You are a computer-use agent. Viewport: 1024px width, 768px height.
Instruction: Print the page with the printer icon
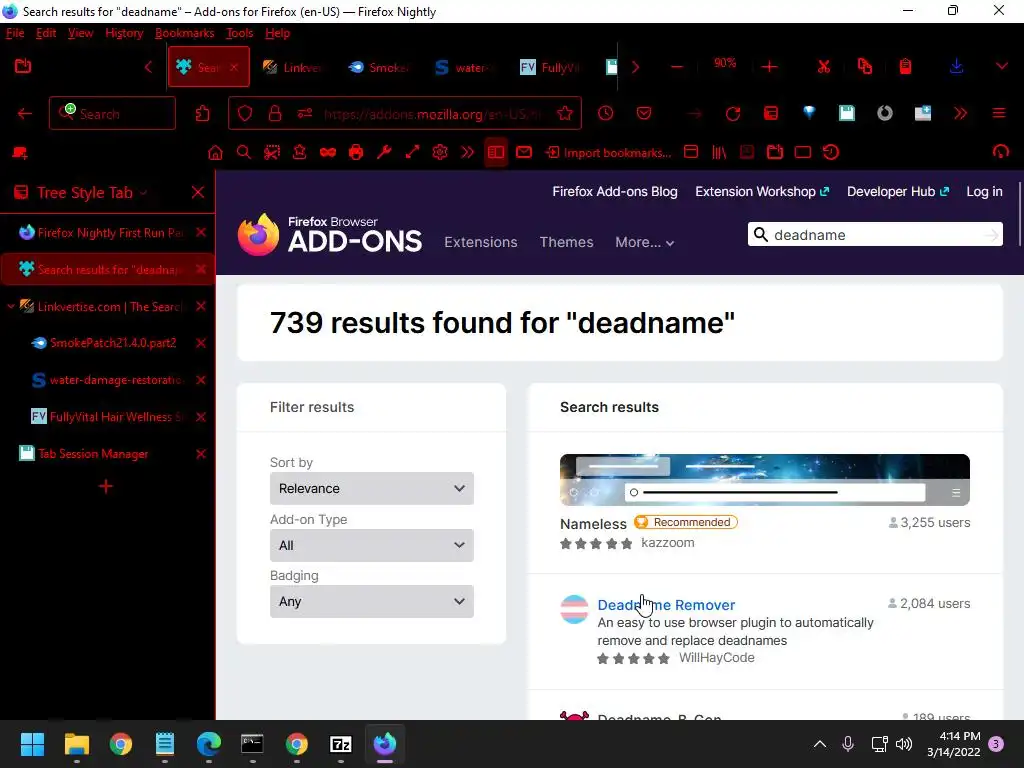(356, 153)
